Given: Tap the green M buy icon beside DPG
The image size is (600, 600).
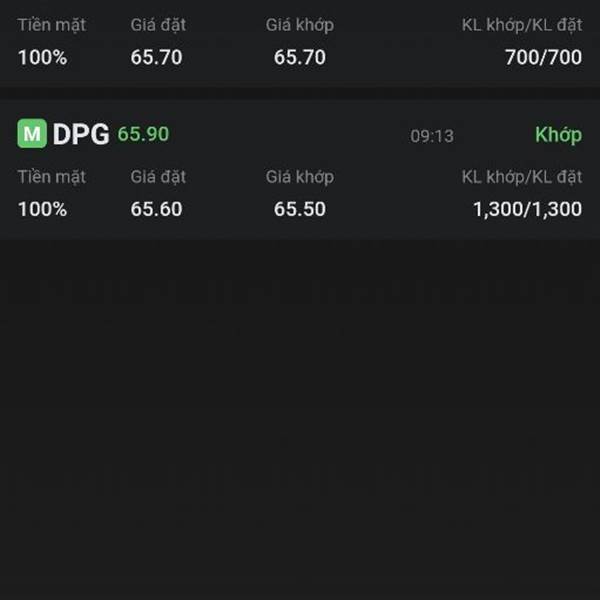Looking at the screenshot, I should tap(32, 134).
